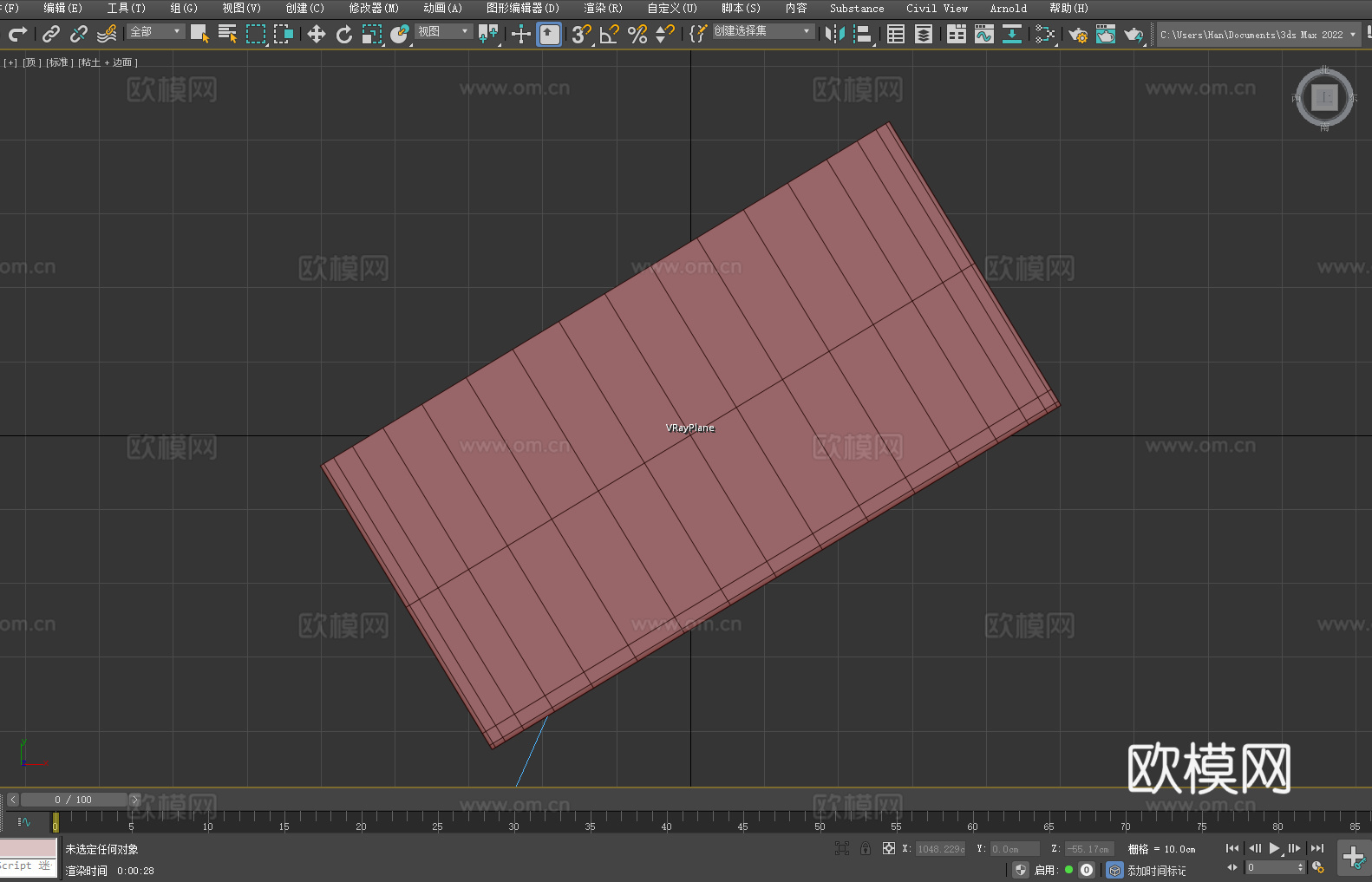Toggle keyboard shortcut override button
The height and width of the screenshot is (882, 1372).
[x=549, y=34]
